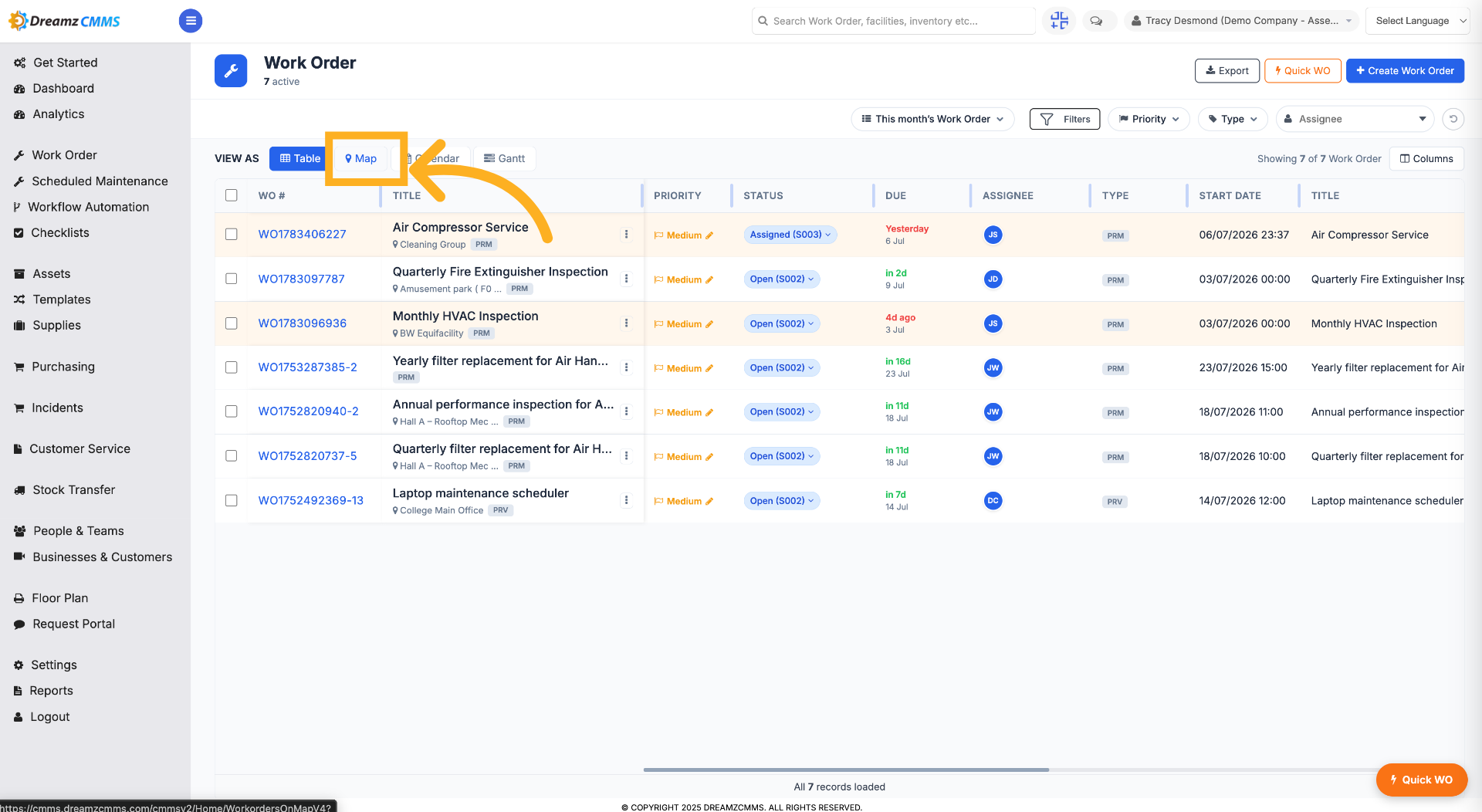
Task: Open work order link WO1783406227
Action: tap(302, 234)
